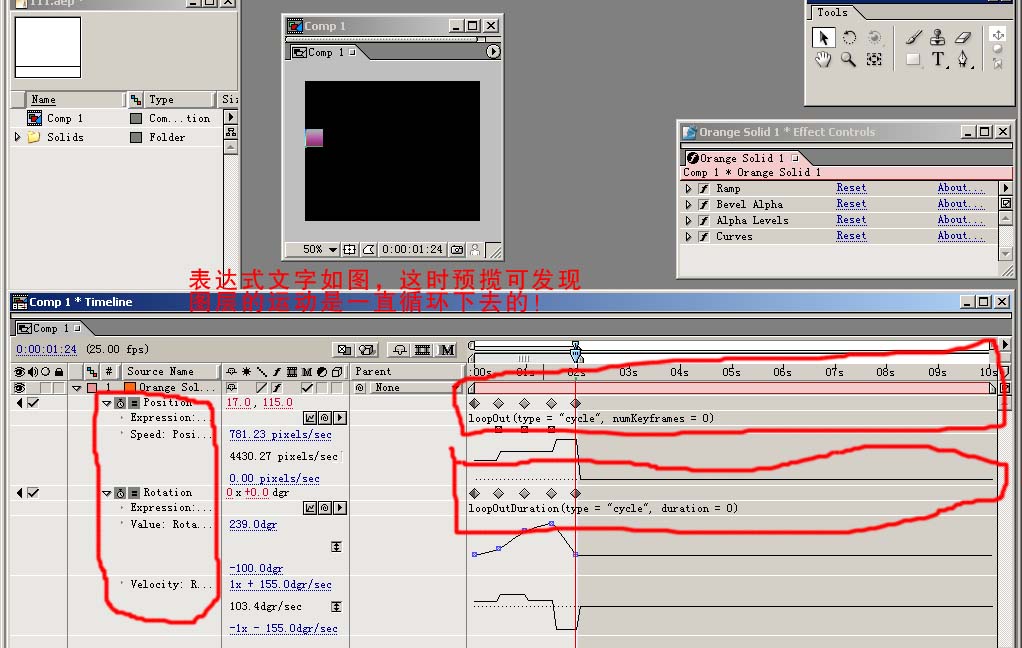Screen dimensions: 1022x648
Task: Choose the Type (T) tool
Action: [938, 60]
